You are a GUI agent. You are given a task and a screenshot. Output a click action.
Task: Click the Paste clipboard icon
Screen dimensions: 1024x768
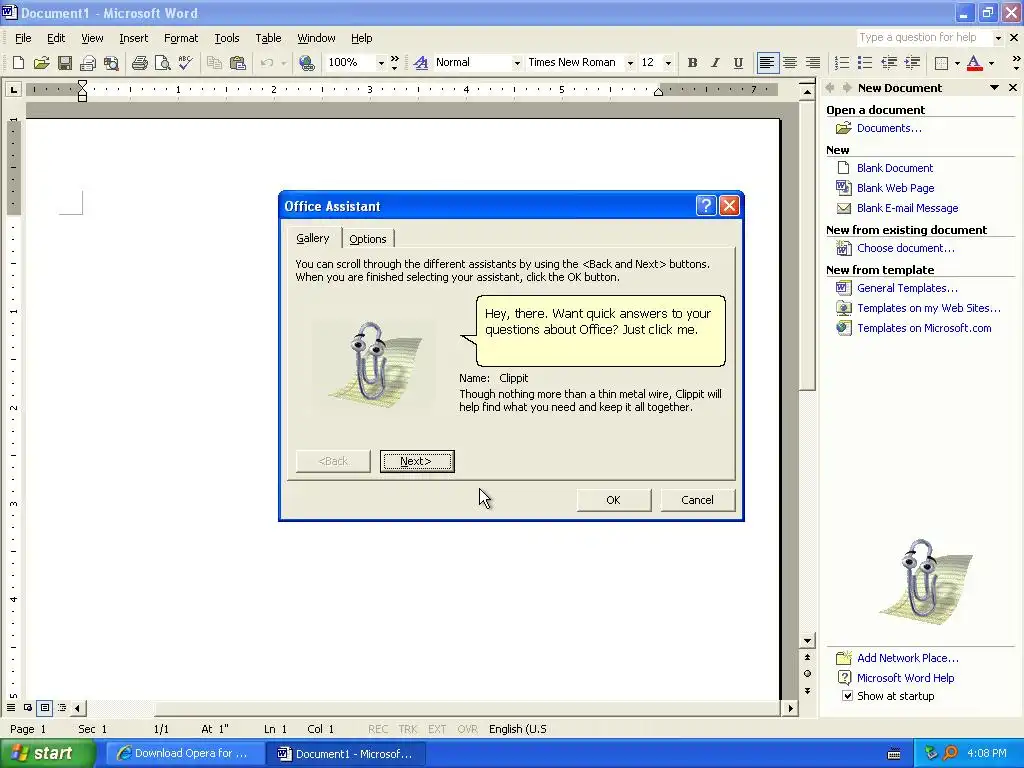click(x=238, y=63)
